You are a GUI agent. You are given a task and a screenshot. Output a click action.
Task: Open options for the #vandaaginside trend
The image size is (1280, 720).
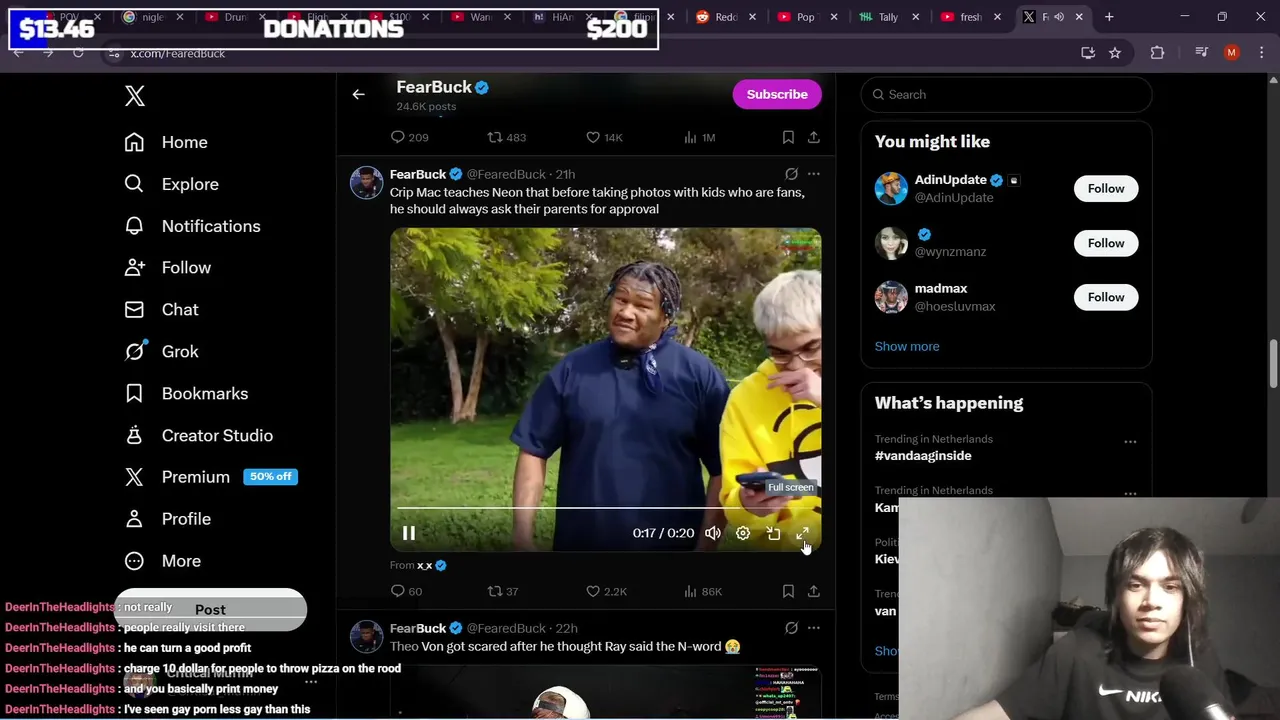[1130, 441]
